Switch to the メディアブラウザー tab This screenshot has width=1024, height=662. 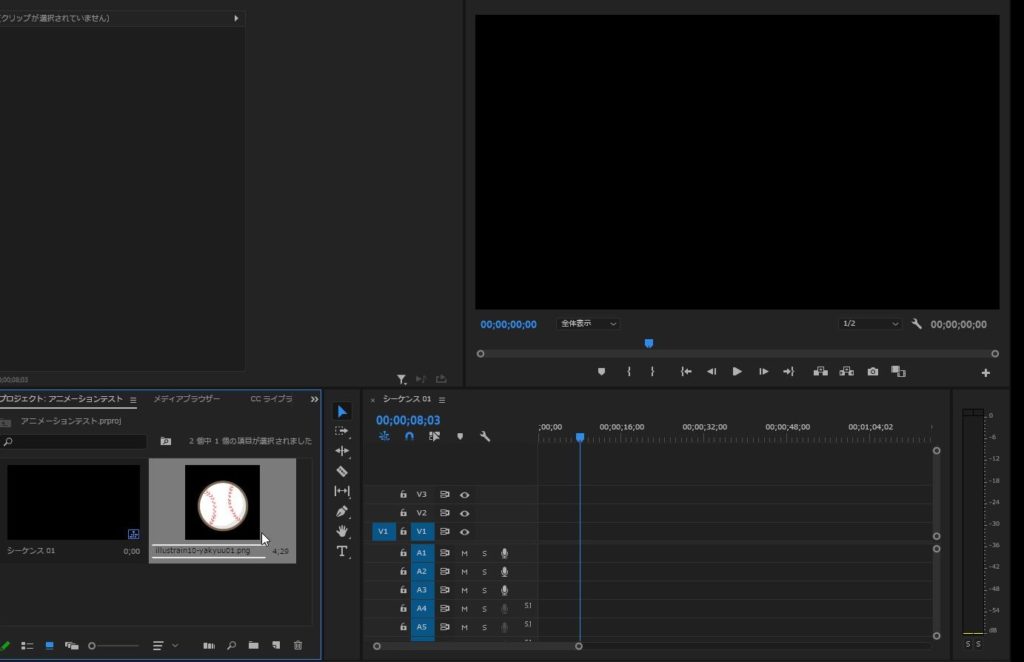(x=187, y=399)
